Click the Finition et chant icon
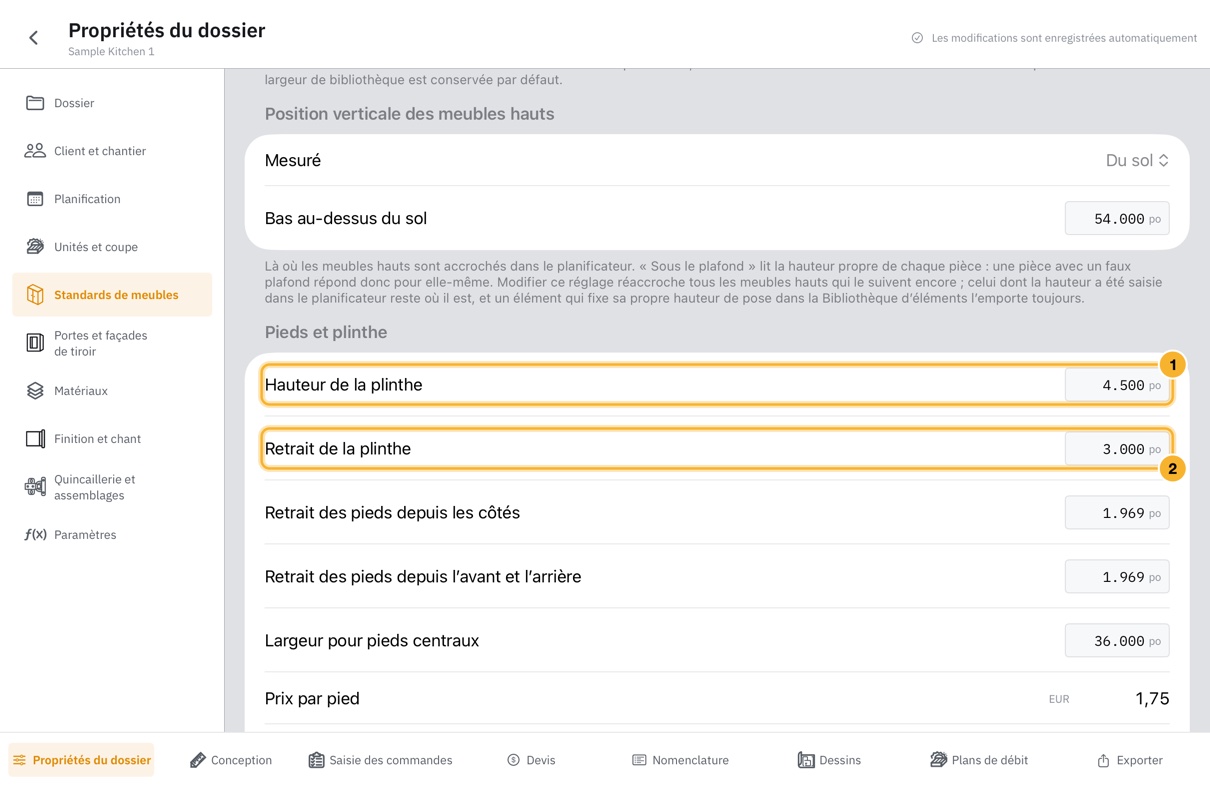1210x808 pixels. pyautogui.click(x=35, y=439)
